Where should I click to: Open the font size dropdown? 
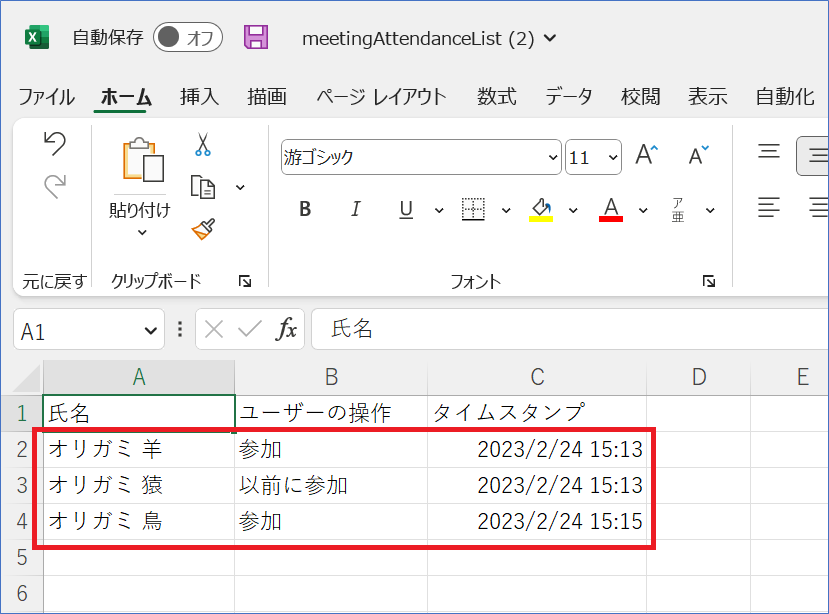612,158
